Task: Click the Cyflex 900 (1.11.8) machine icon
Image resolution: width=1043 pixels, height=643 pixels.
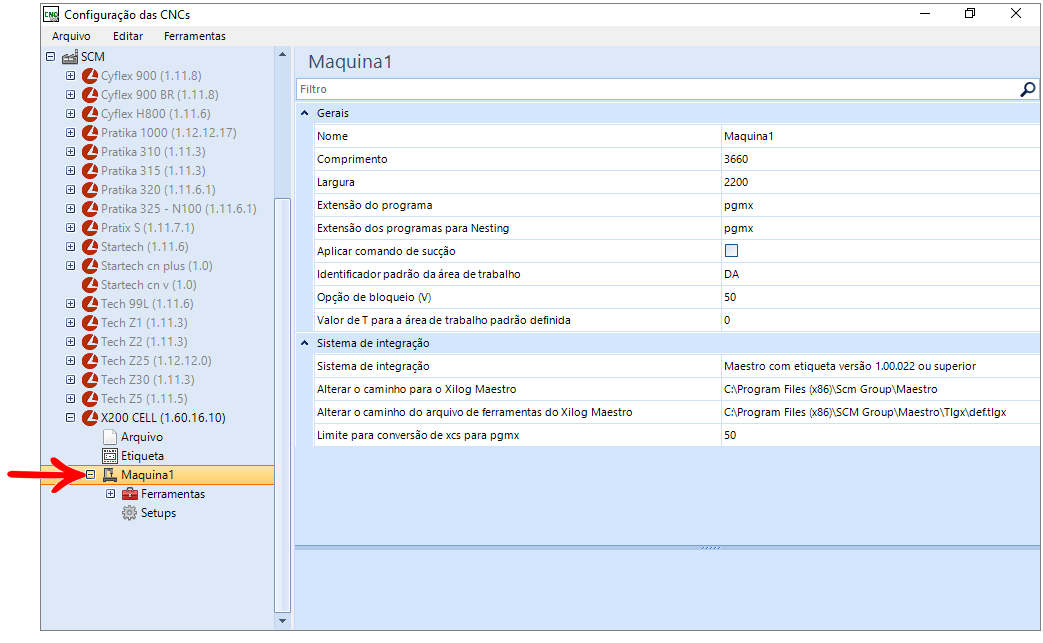Action: point(90,76)
